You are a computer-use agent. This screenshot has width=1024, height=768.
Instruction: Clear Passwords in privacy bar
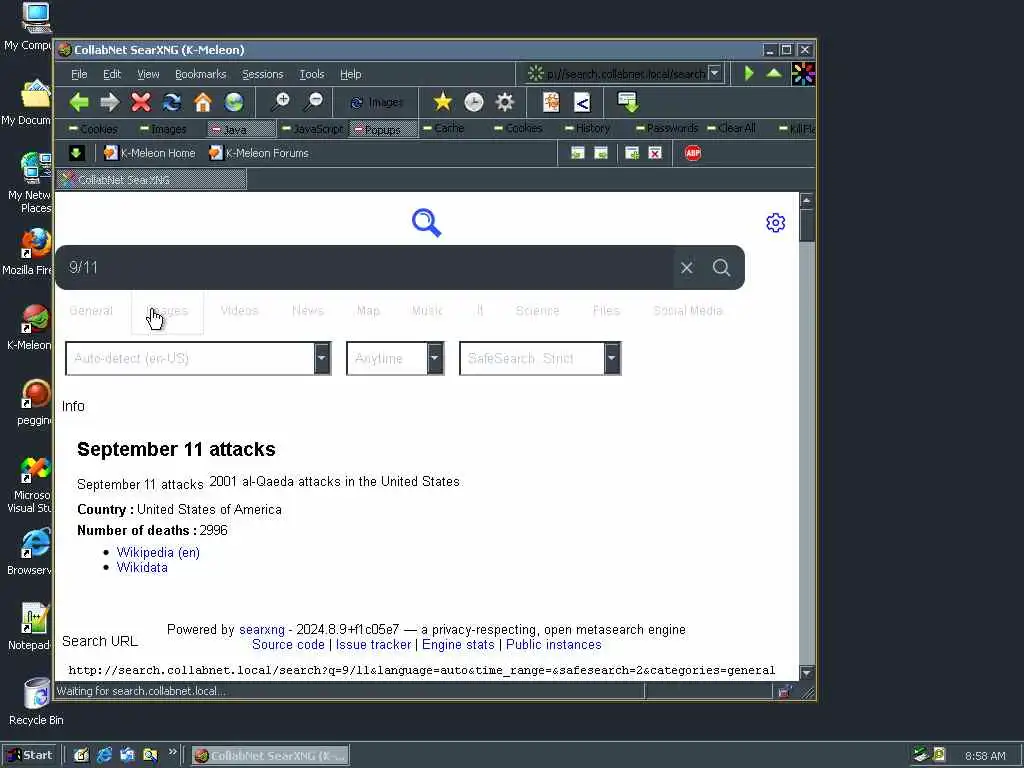(x=667, y=128)
